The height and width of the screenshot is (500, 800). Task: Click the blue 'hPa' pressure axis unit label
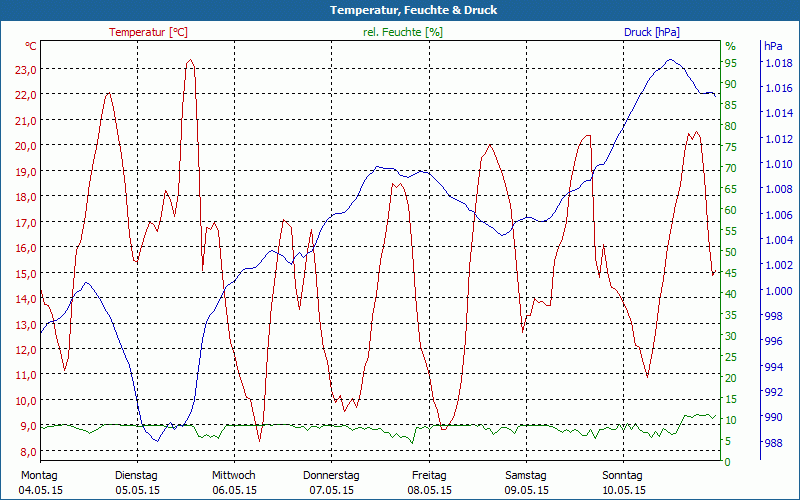(773, 46)
